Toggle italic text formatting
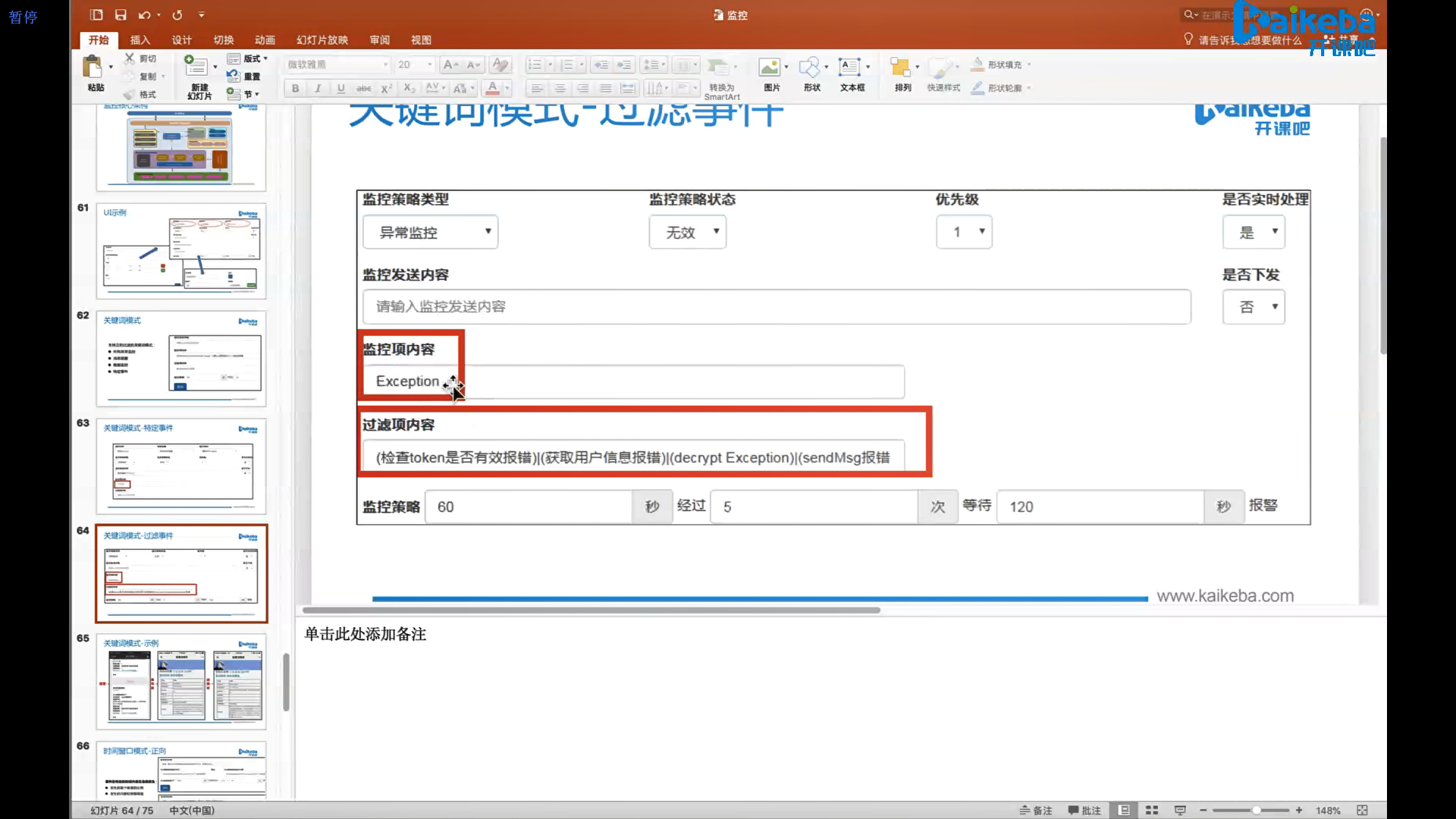 click(x=318, y=88)
